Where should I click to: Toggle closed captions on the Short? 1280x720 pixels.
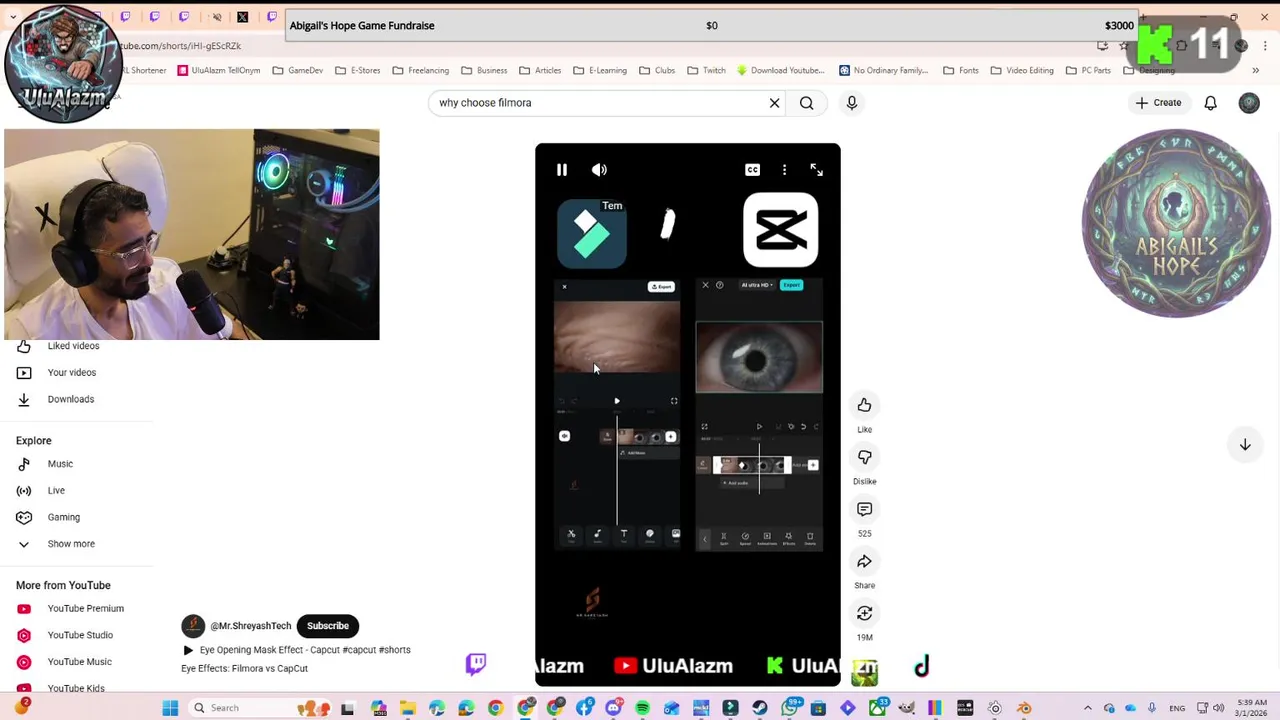752,170
